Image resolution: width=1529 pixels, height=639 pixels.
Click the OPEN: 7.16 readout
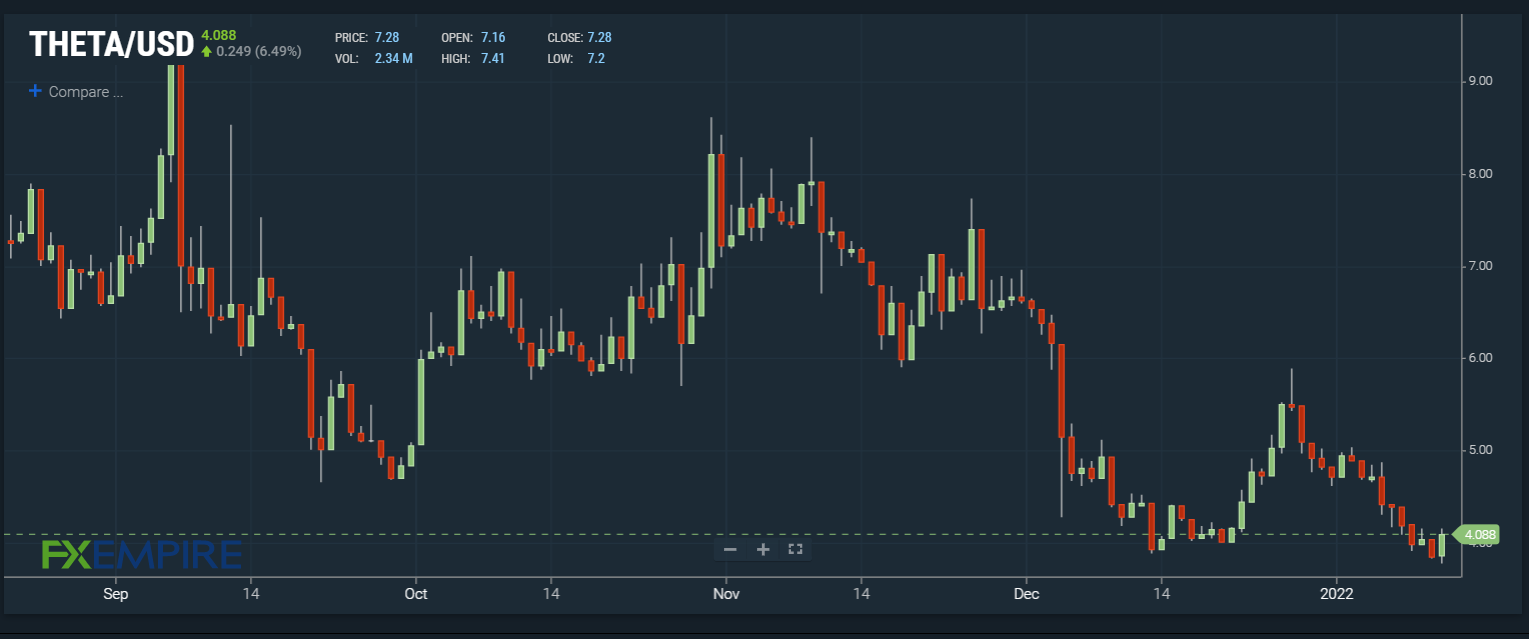[474, 37]
